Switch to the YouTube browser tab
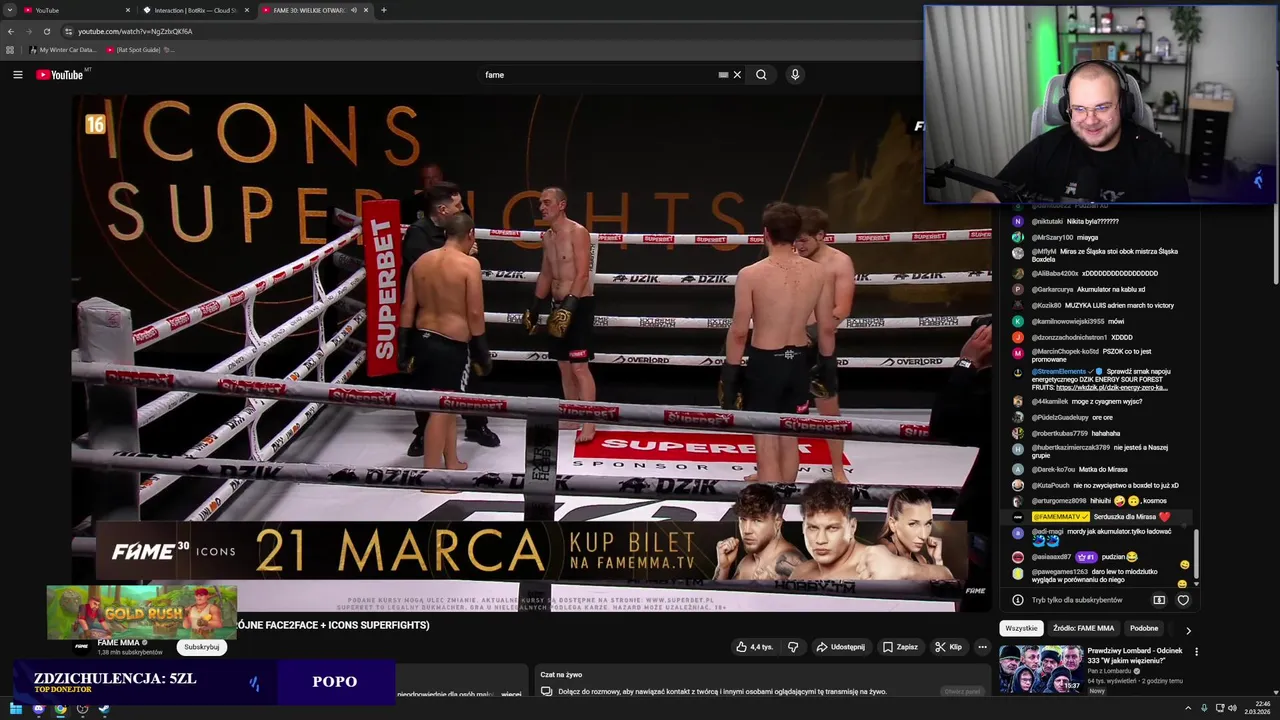Screen dimensions: 1280x720 [x=75, y=10]
